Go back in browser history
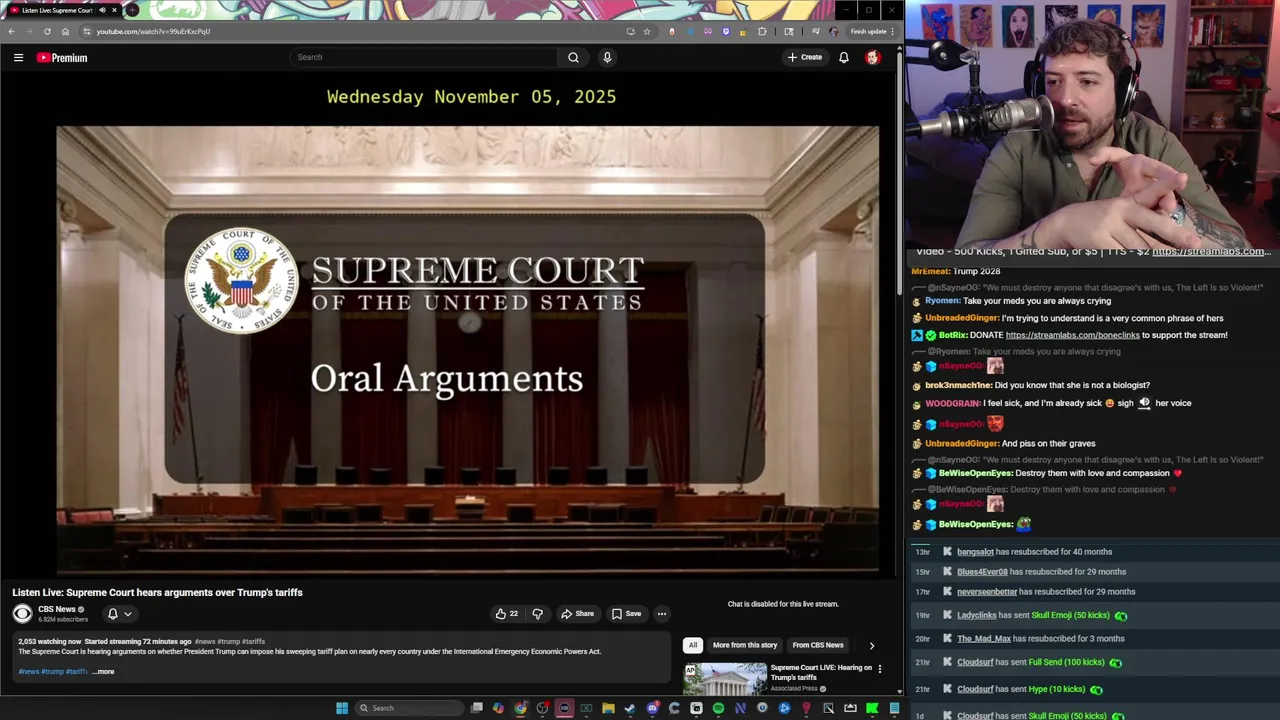The height and width of the screenshot is (720, 1280). point(11,31)
